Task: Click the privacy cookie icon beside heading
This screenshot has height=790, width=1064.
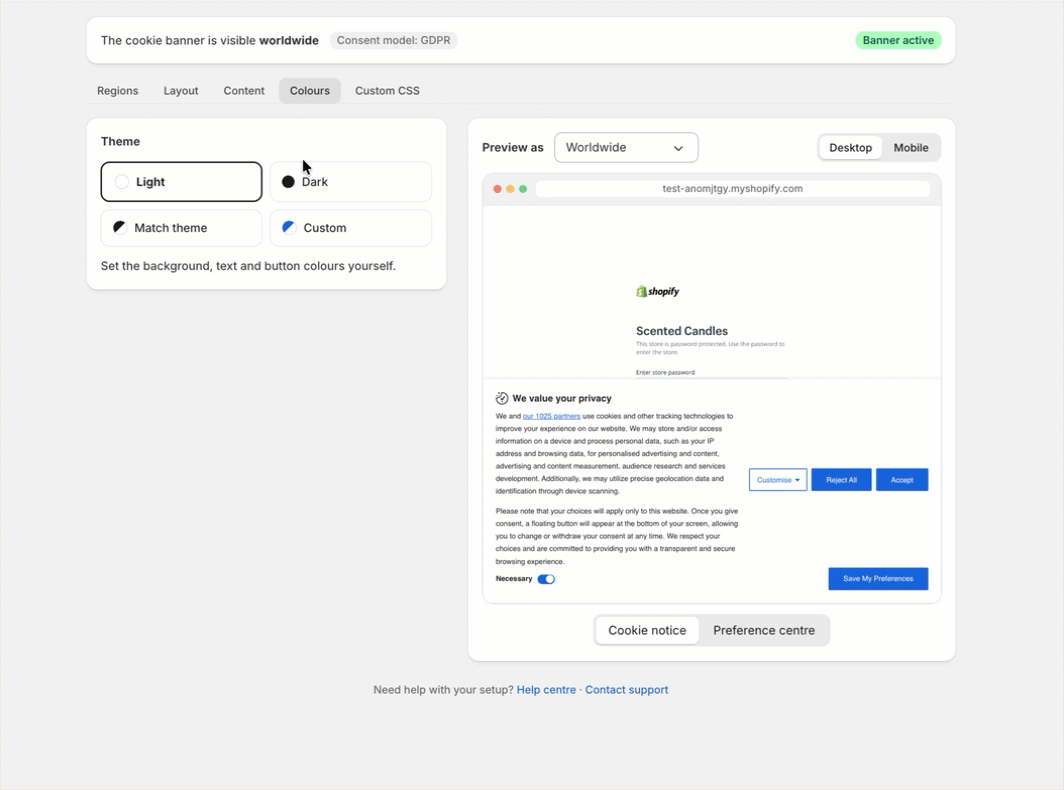Action: (x=502, y=398)
